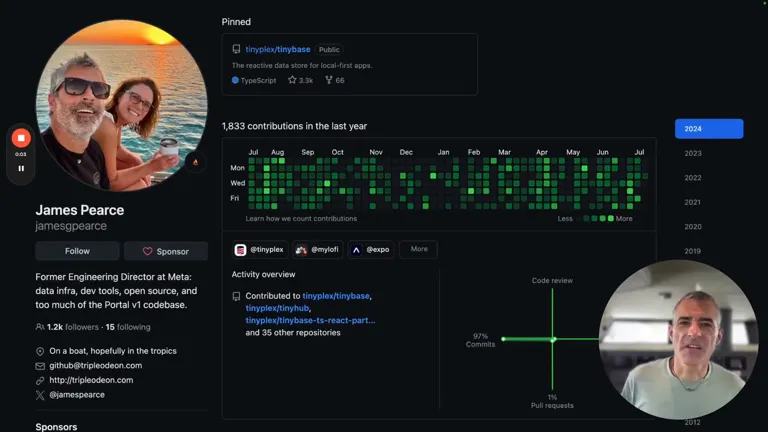Select the 2019 contribution year
This screenshot has width=768, height=432.
693,251
